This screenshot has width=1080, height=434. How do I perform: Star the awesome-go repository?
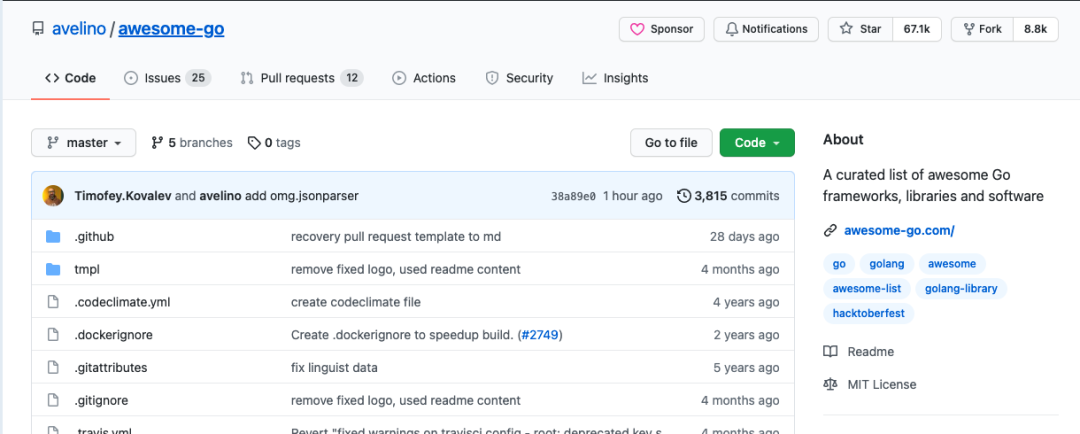click(860, 29)
